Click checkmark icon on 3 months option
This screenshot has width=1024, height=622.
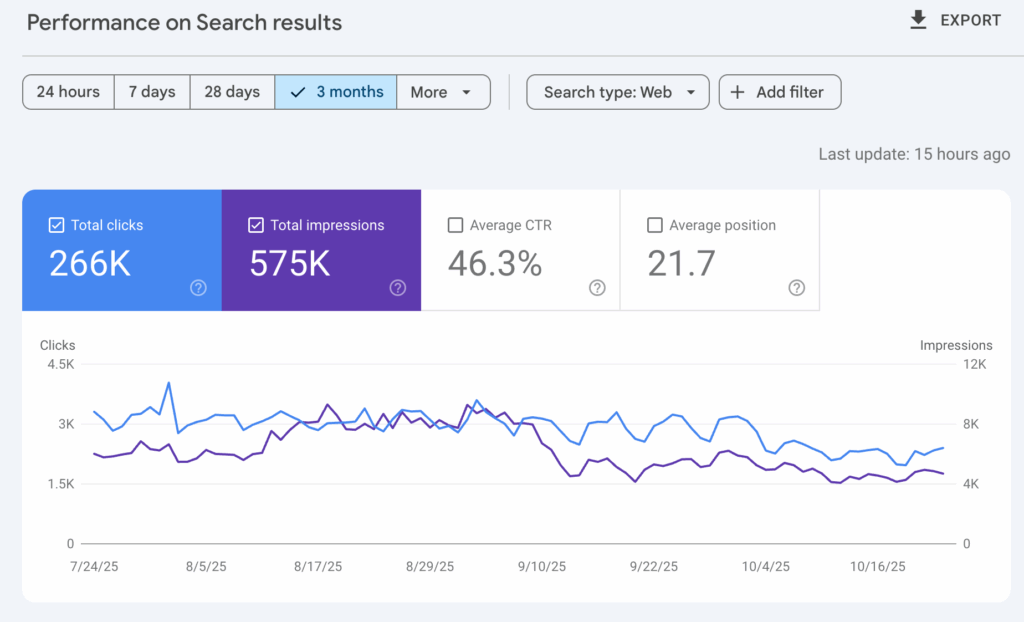298,92
